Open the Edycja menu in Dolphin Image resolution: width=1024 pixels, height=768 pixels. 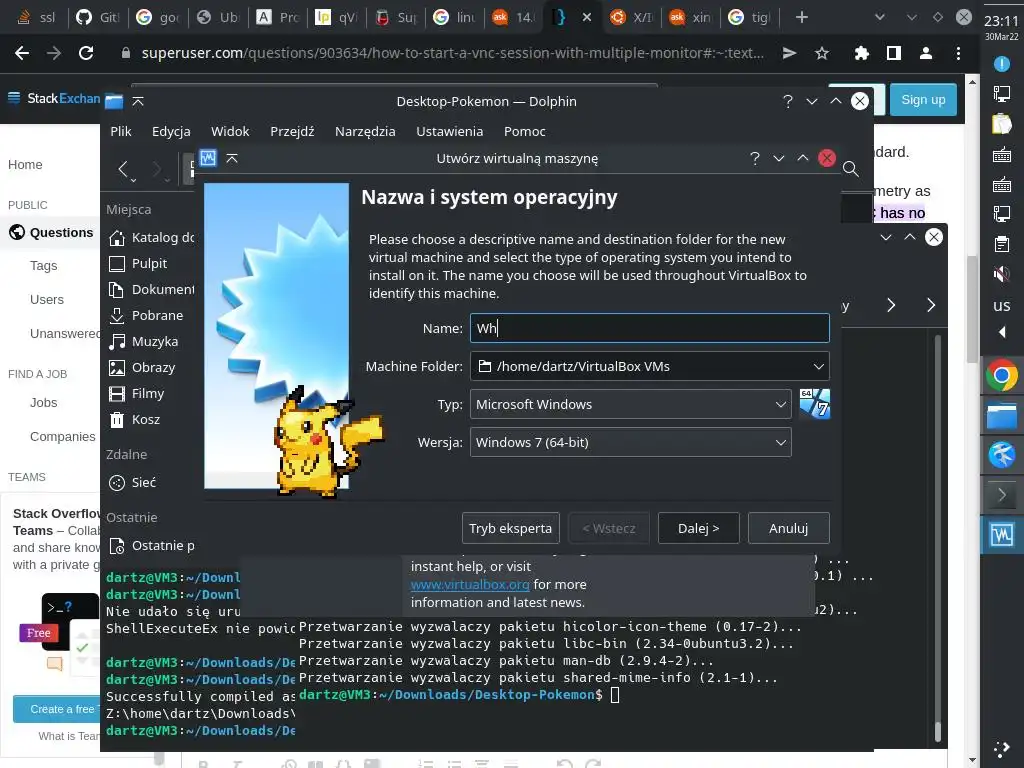pyautogui.click(x=171, y=131)
